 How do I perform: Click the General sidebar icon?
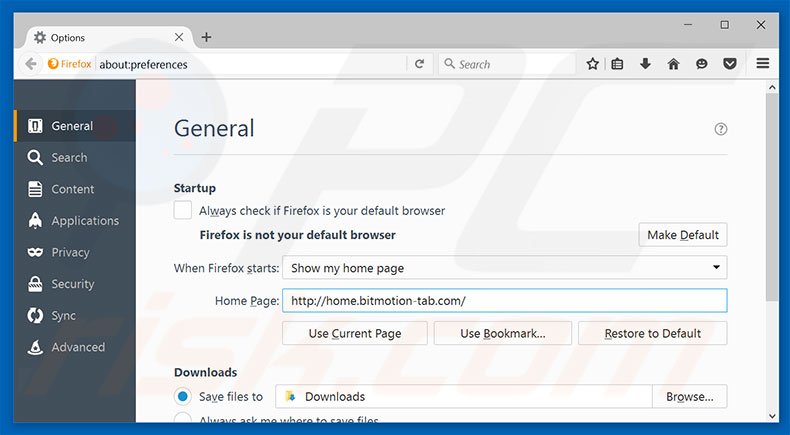pos(35,126)
